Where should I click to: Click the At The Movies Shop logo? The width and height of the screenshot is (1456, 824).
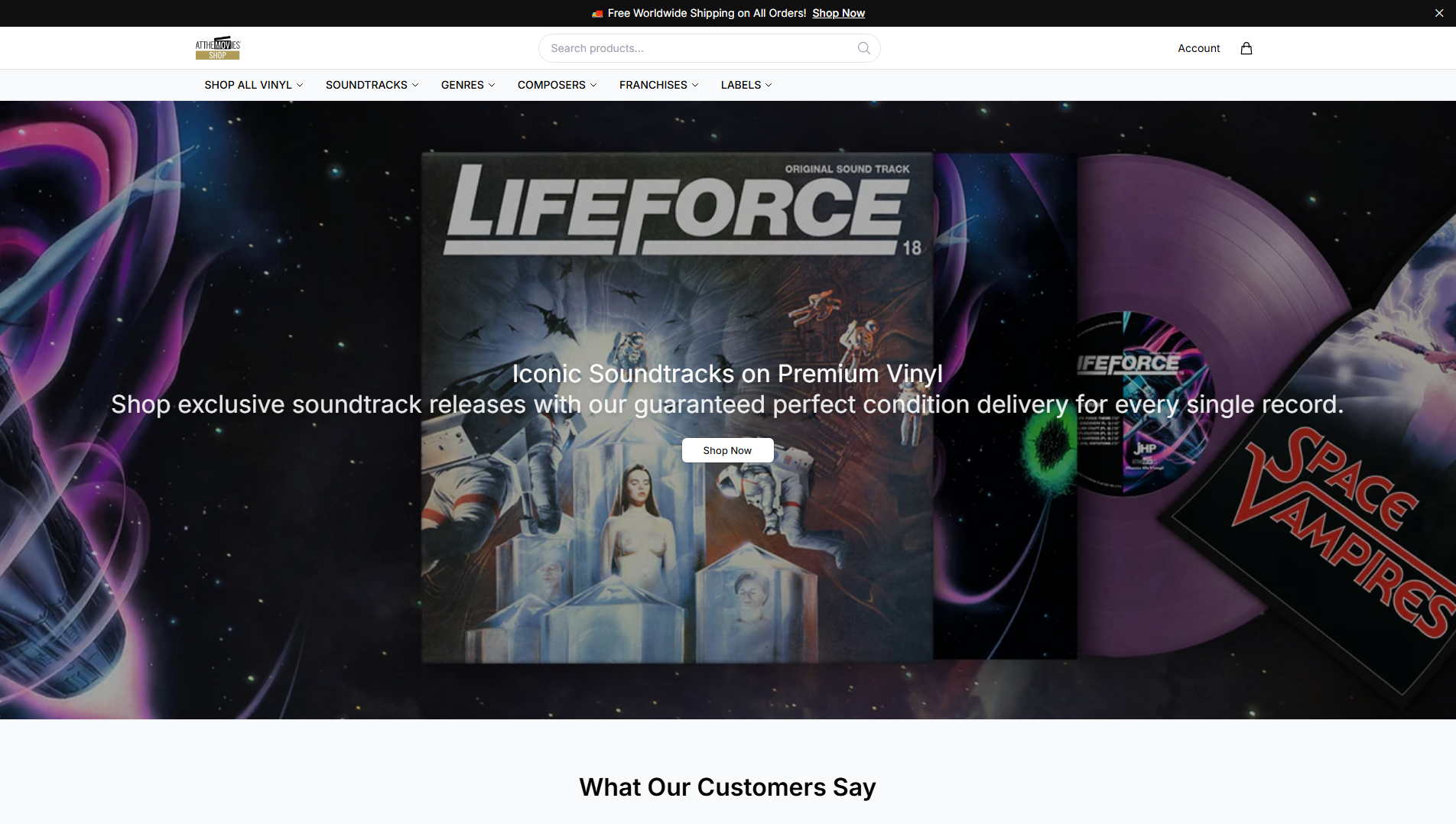(x=218, y=47)
